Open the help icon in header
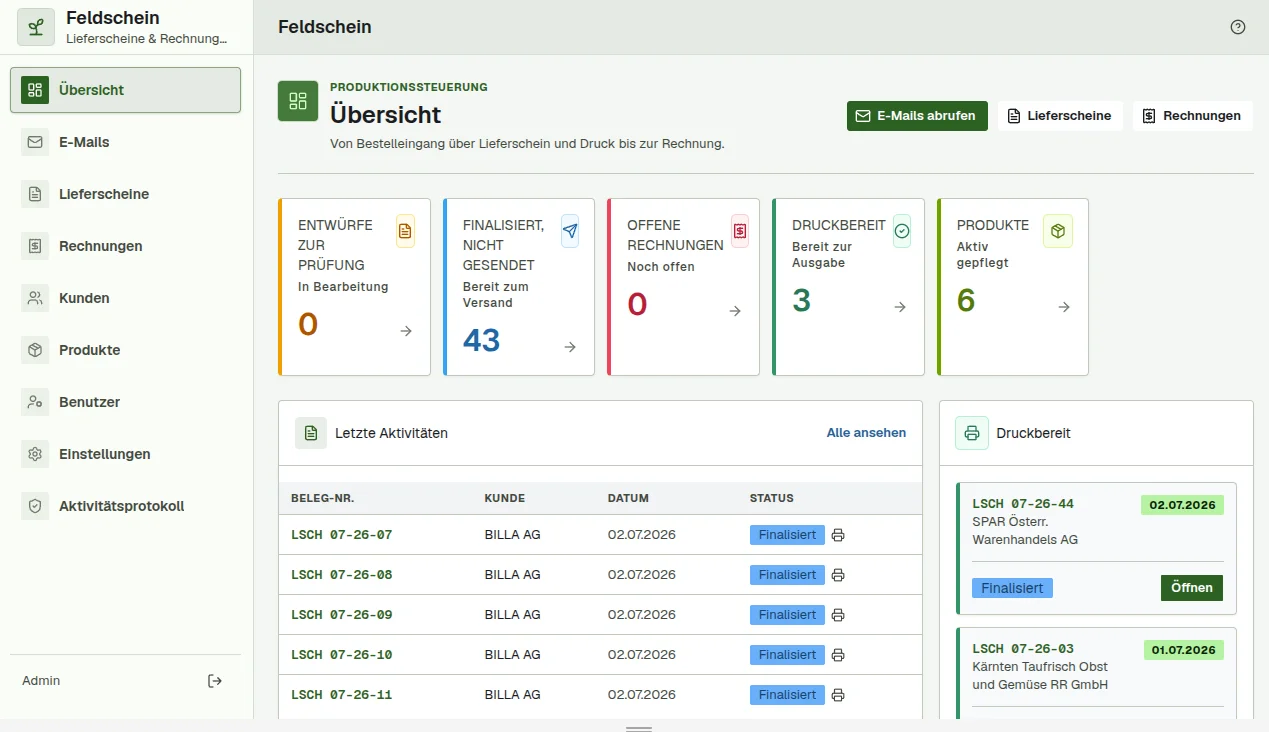Screen dimensions: 1269x732 coord(1238,27)
